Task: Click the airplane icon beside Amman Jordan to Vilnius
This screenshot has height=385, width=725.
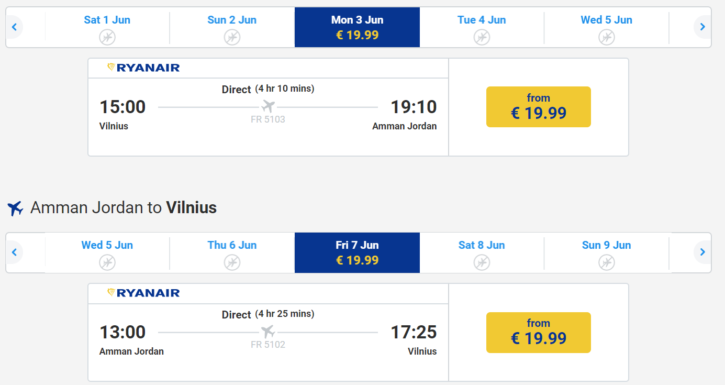Action: pos(15,208)
